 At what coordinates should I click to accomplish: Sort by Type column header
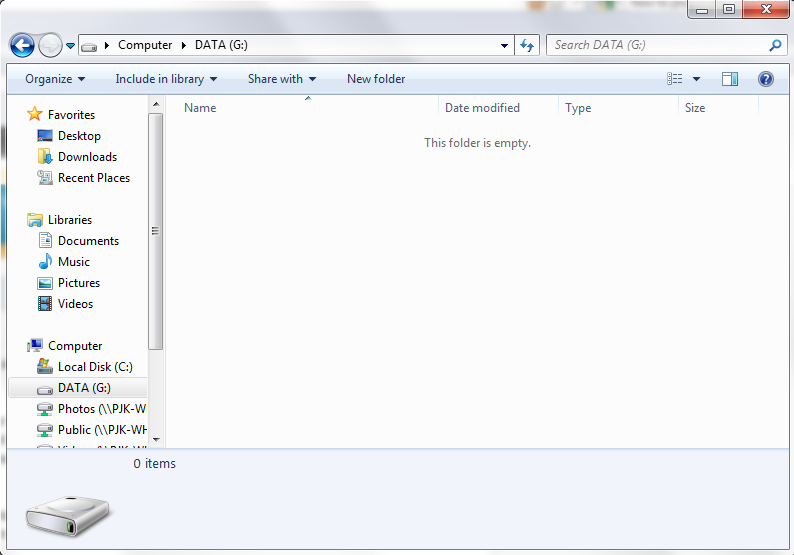(x=578, y=108)
